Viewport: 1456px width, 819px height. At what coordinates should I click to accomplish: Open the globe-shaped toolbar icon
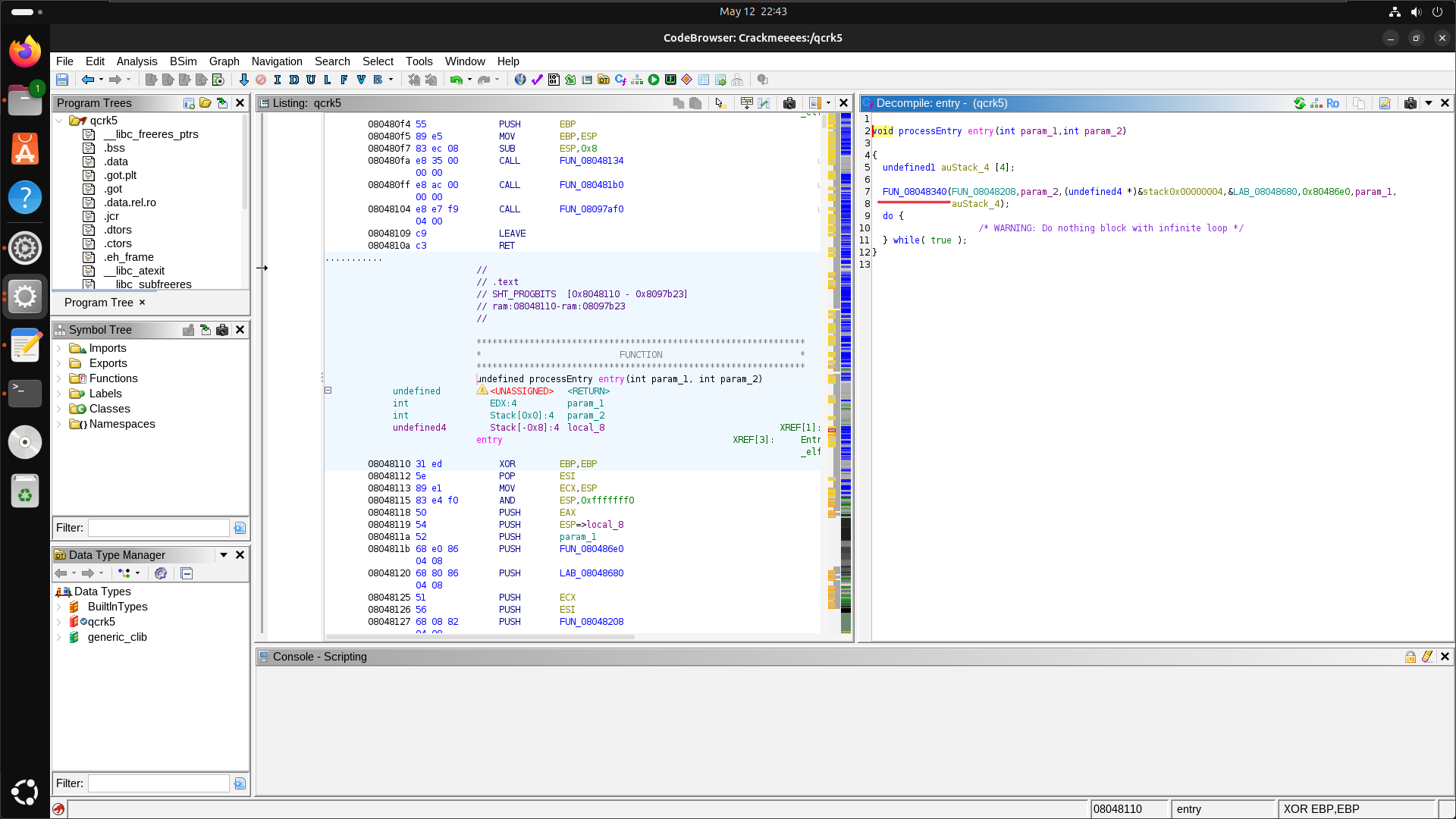(x=520, y=80)
